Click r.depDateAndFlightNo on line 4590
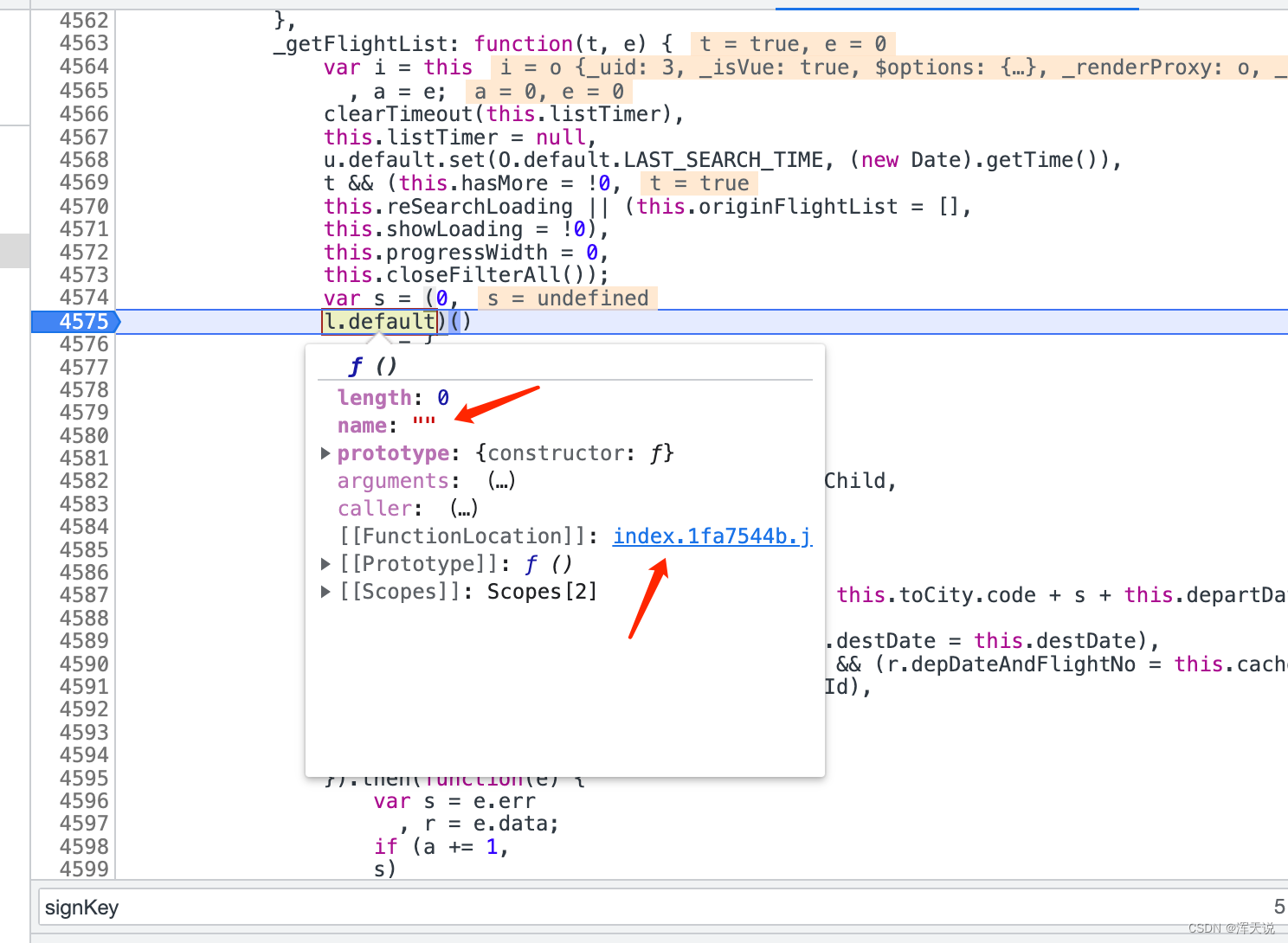 click(1011, 664)
